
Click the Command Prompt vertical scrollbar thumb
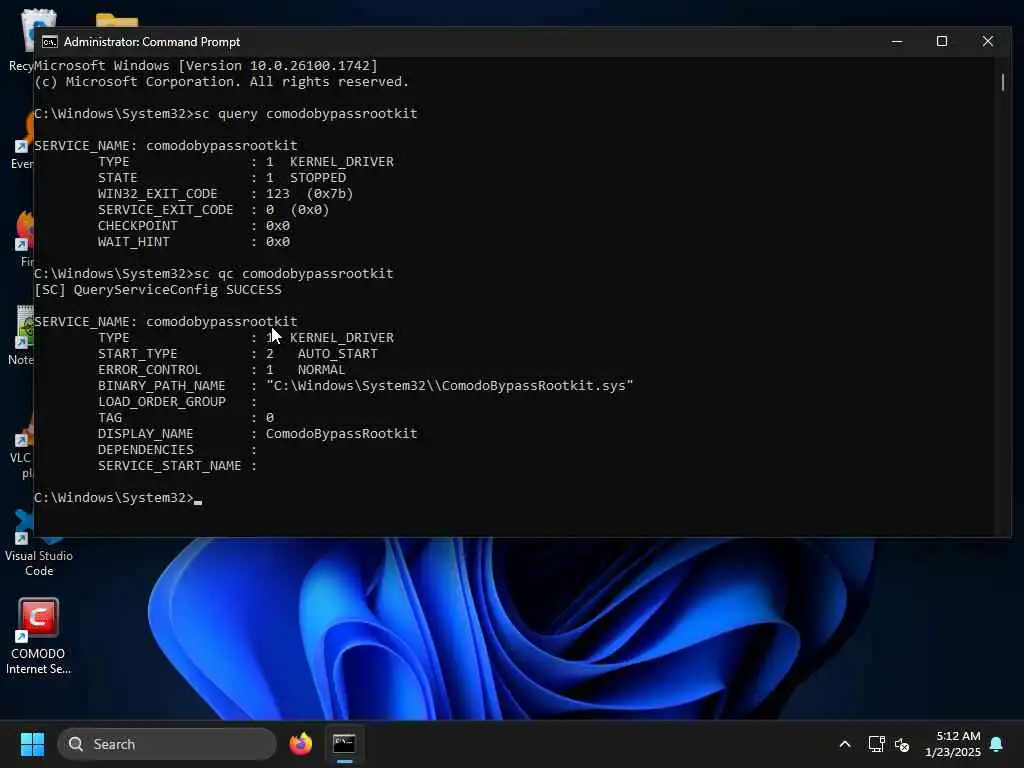[x=1002, y=82]
